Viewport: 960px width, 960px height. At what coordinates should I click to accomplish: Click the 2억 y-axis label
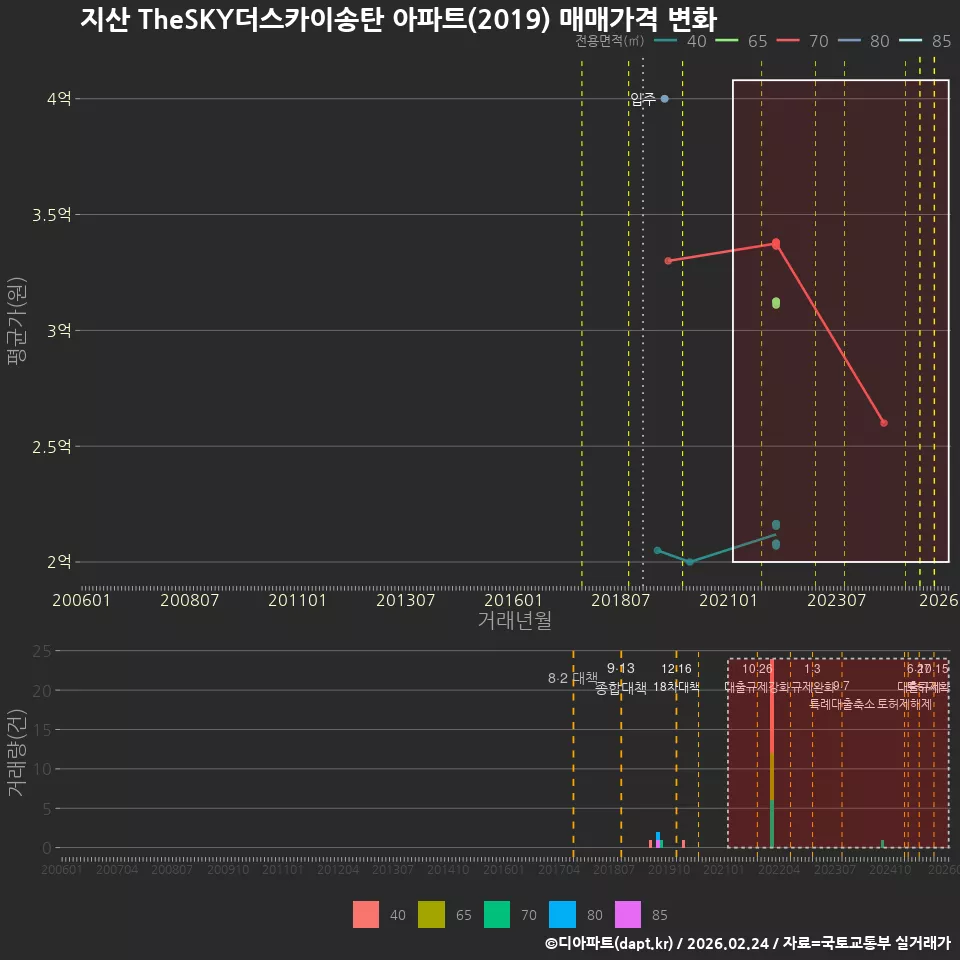click(59, 562)
